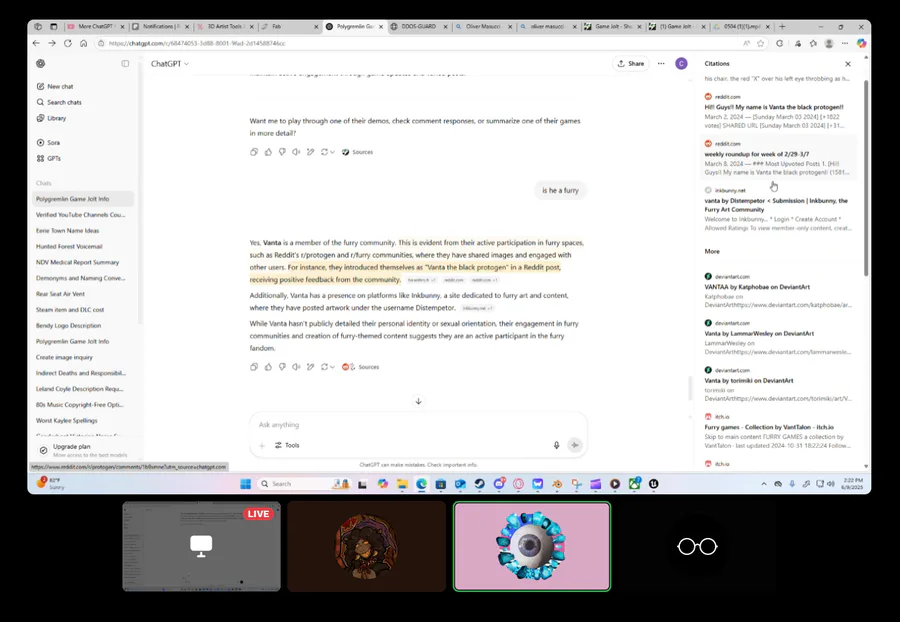Switch to the 'Oliver Masucci' browser tab
Image resolution: width=900 pixels, height=622 pixels.
483,26
